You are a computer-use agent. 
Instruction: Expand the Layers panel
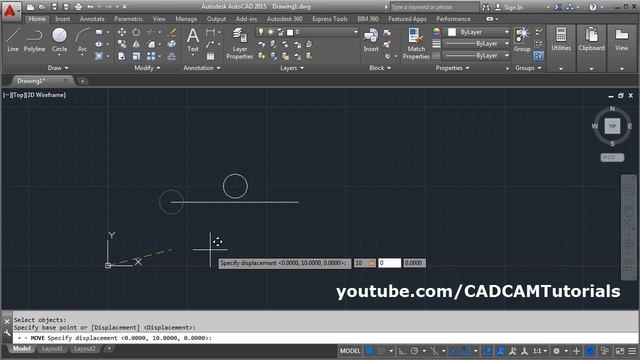pyautogui.click(x=291, y=68)
